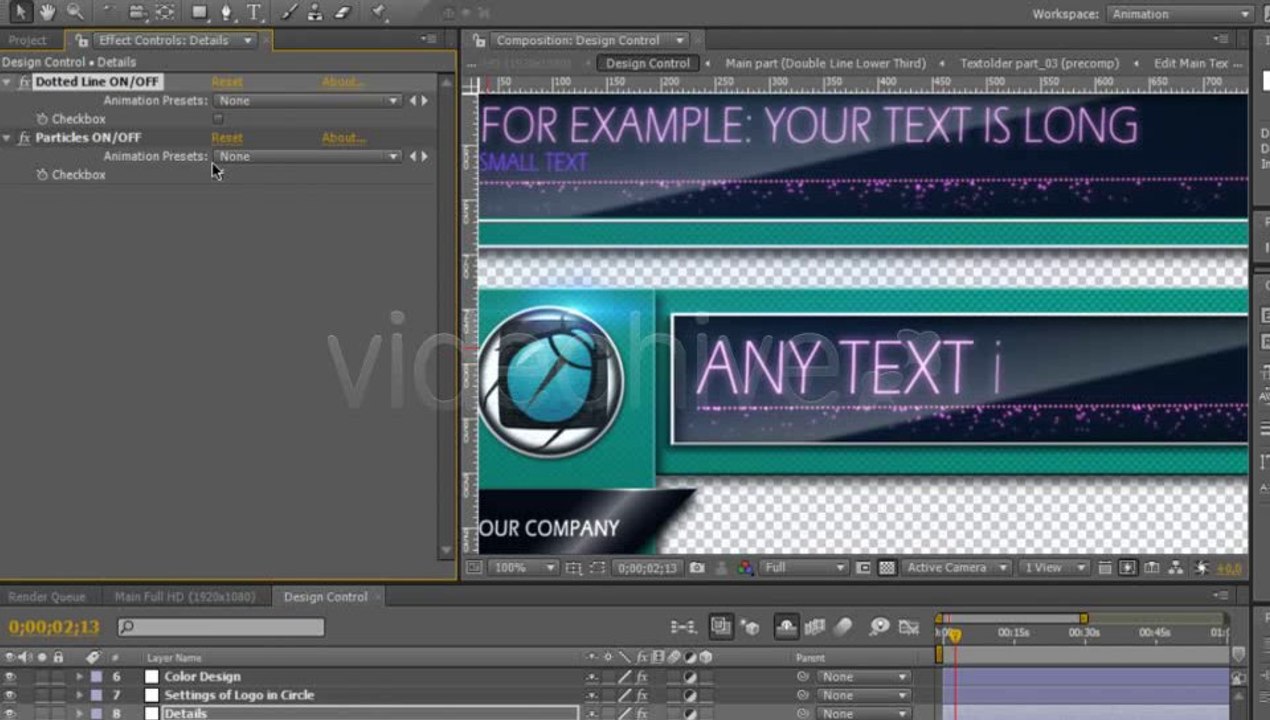
Task: Open the Full resolution dropdown
Action: [x=804, y=568]
